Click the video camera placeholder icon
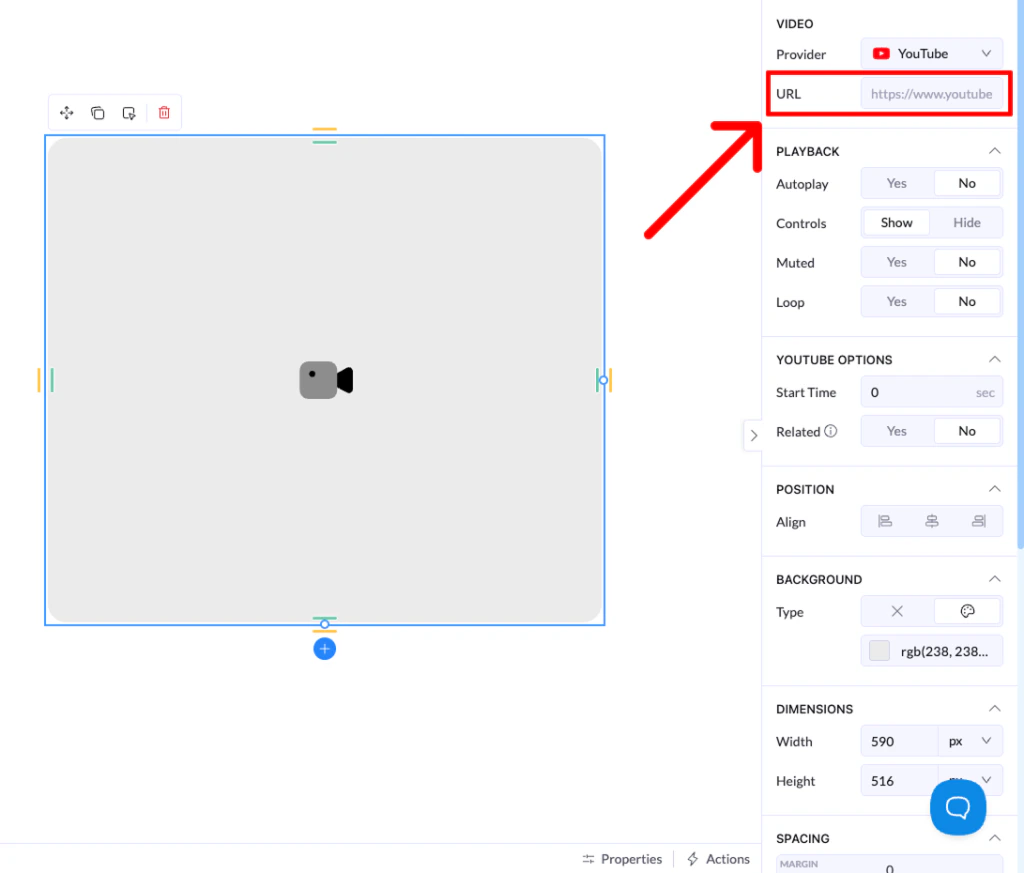Viewport: 1024px width, 873px height. 326,380
